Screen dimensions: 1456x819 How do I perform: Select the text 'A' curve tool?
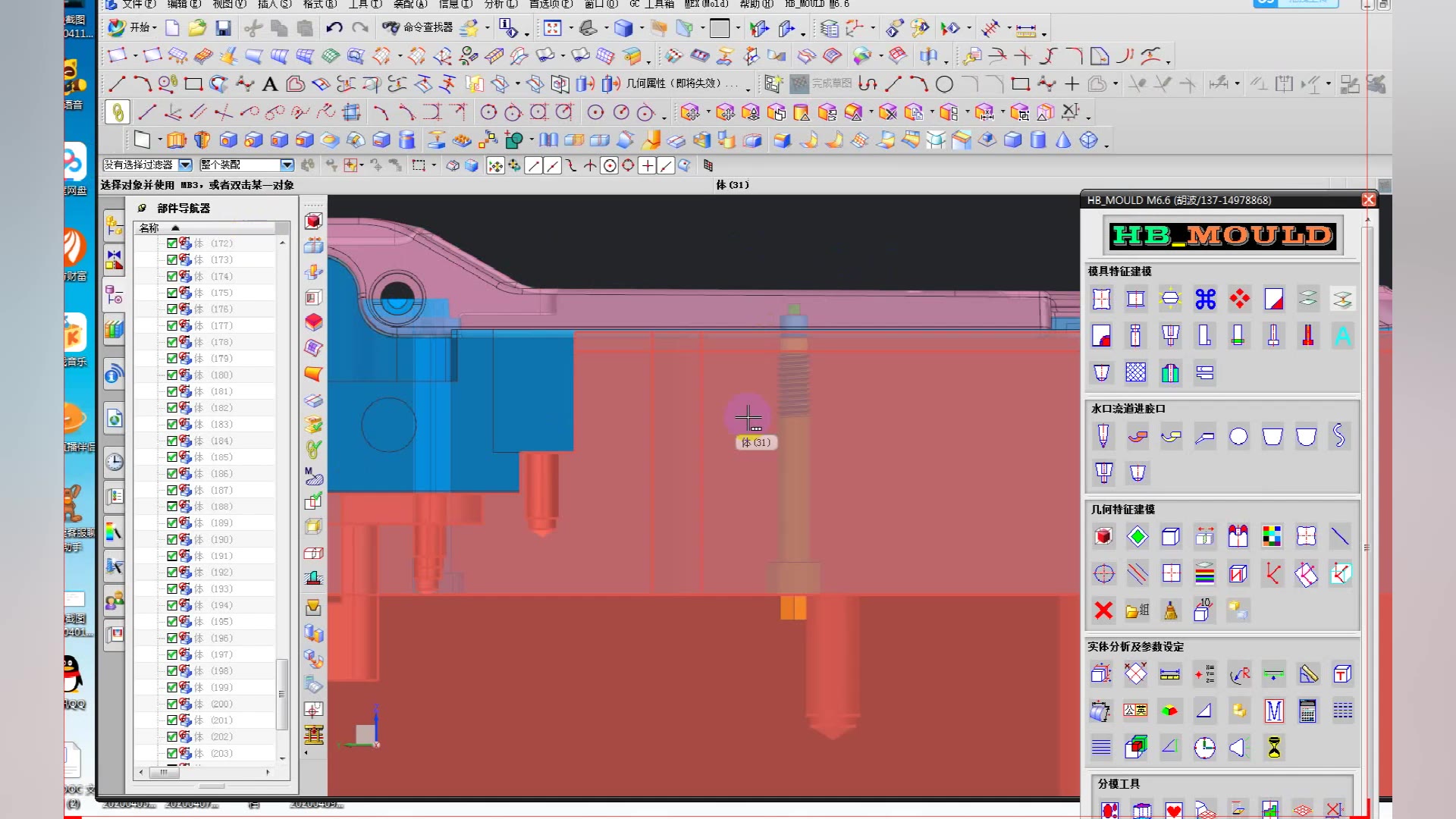[x=269, y=84]
